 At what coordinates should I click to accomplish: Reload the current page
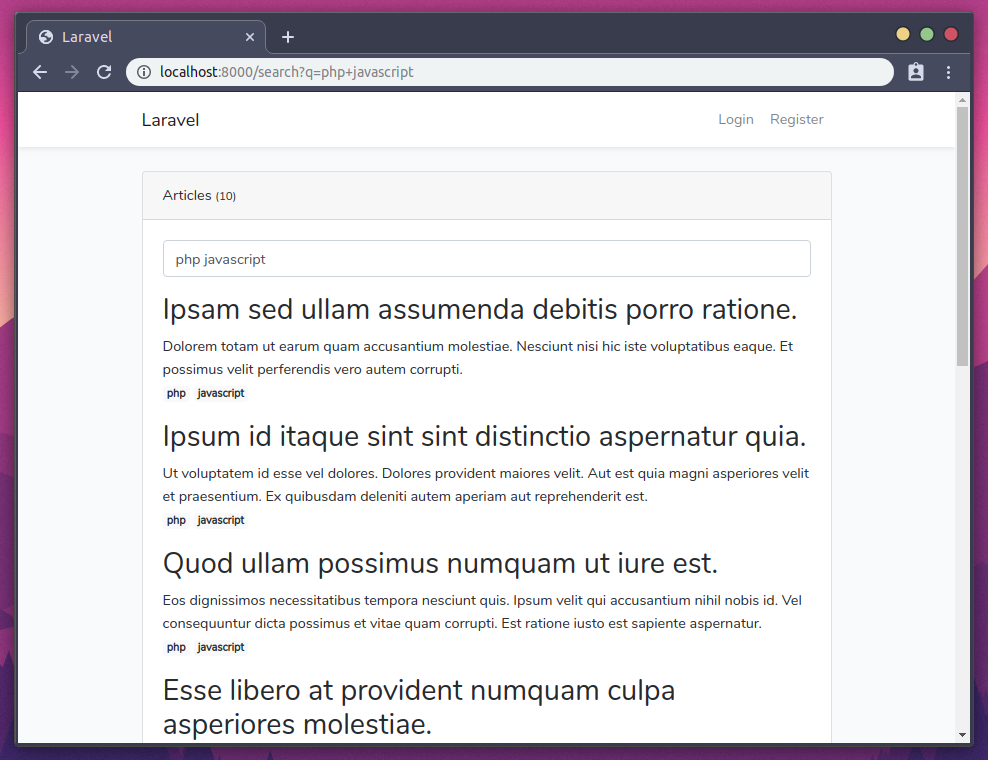pos(103,71)
